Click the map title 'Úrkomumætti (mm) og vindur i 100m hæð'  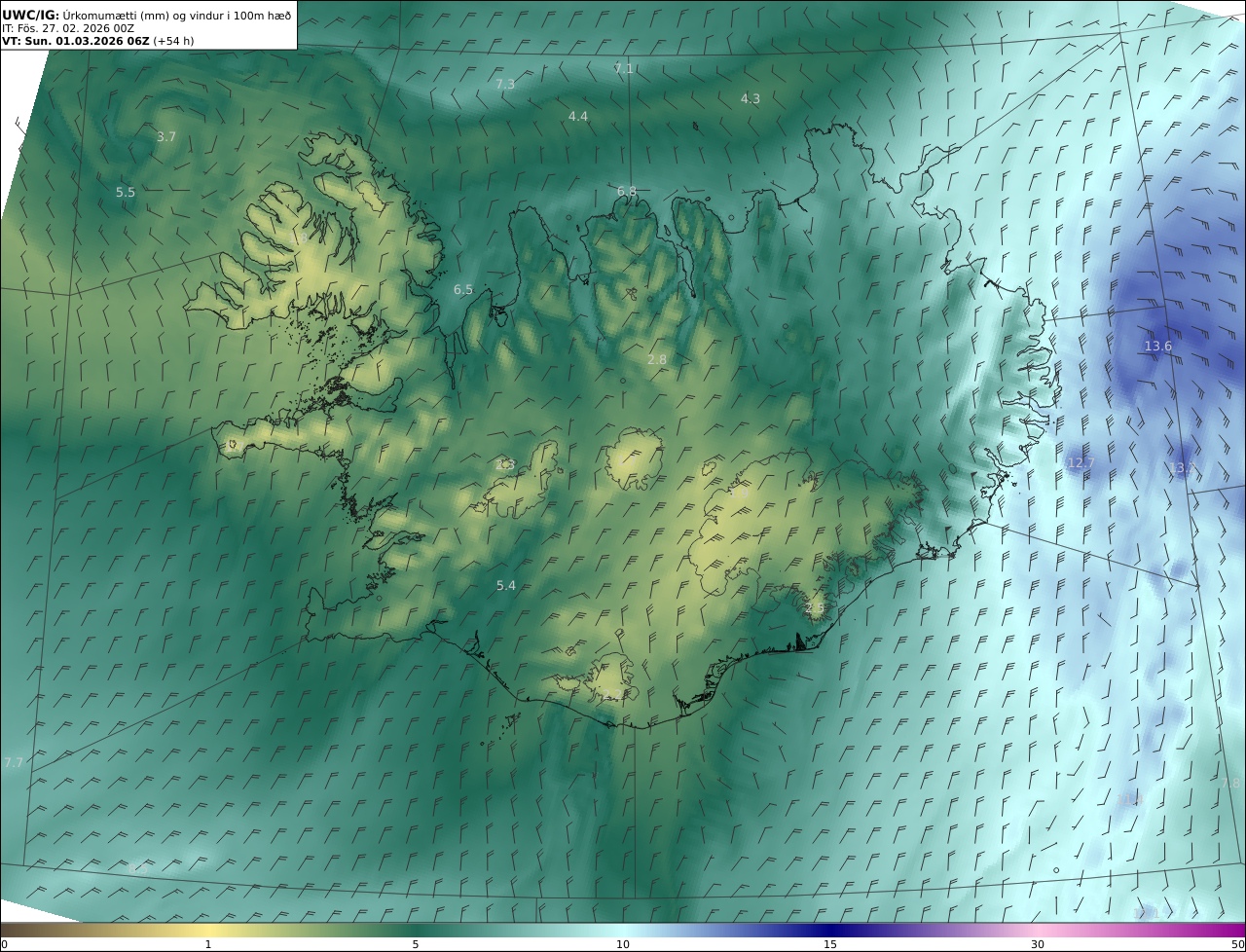[176, 15]
